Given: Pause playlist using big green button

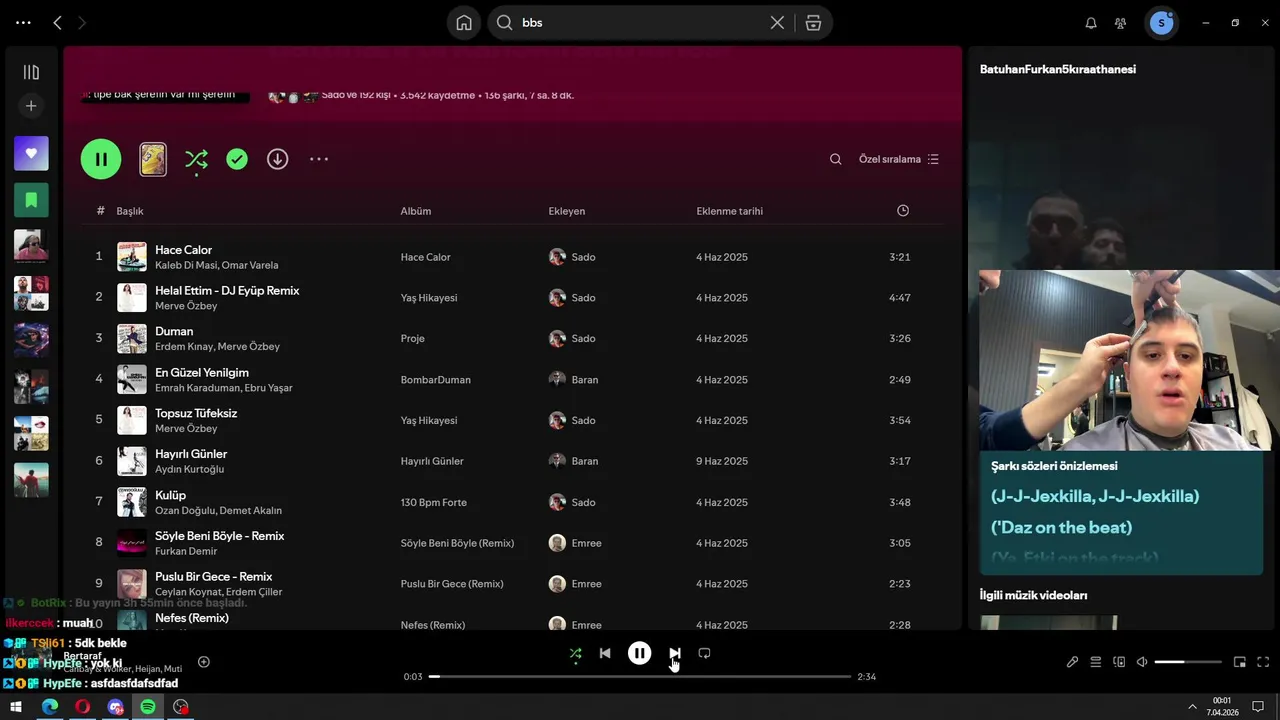Looking at the screenshot, I should [x=101, y=159].
